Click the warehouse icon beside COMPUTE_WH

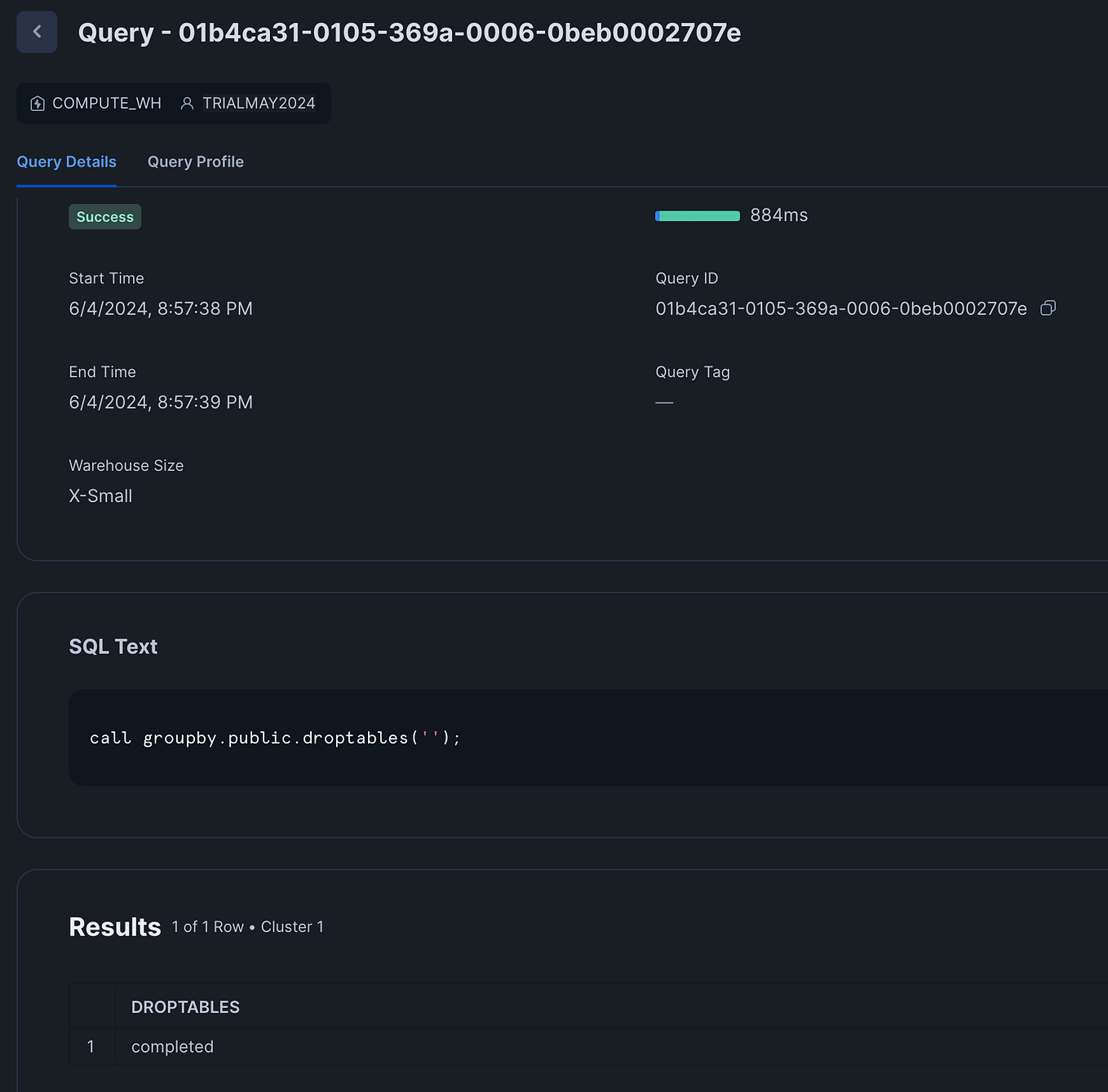point(38,103)
